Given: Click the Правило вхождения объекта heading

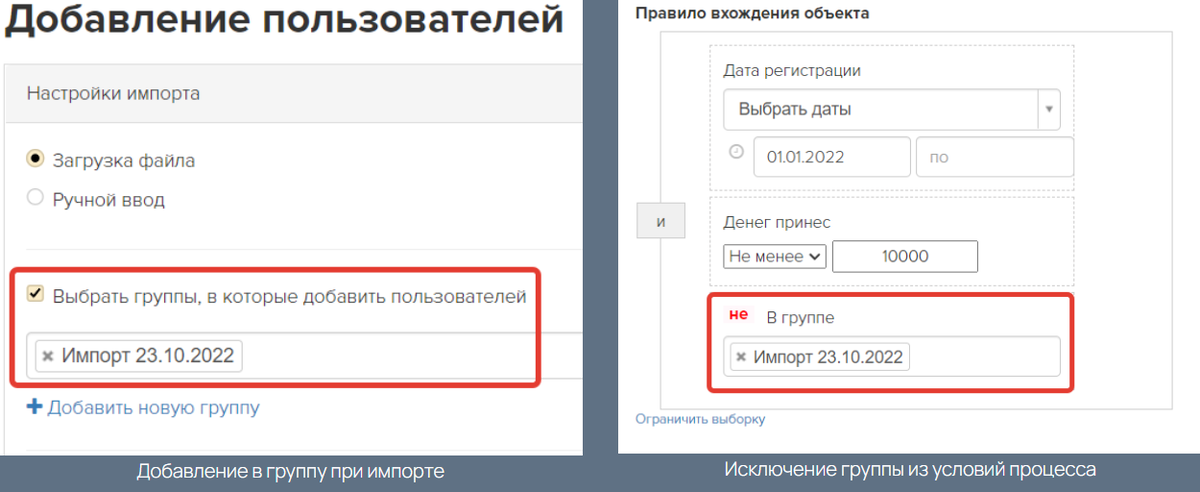Looking at the screenshot, I should [752, 14].
